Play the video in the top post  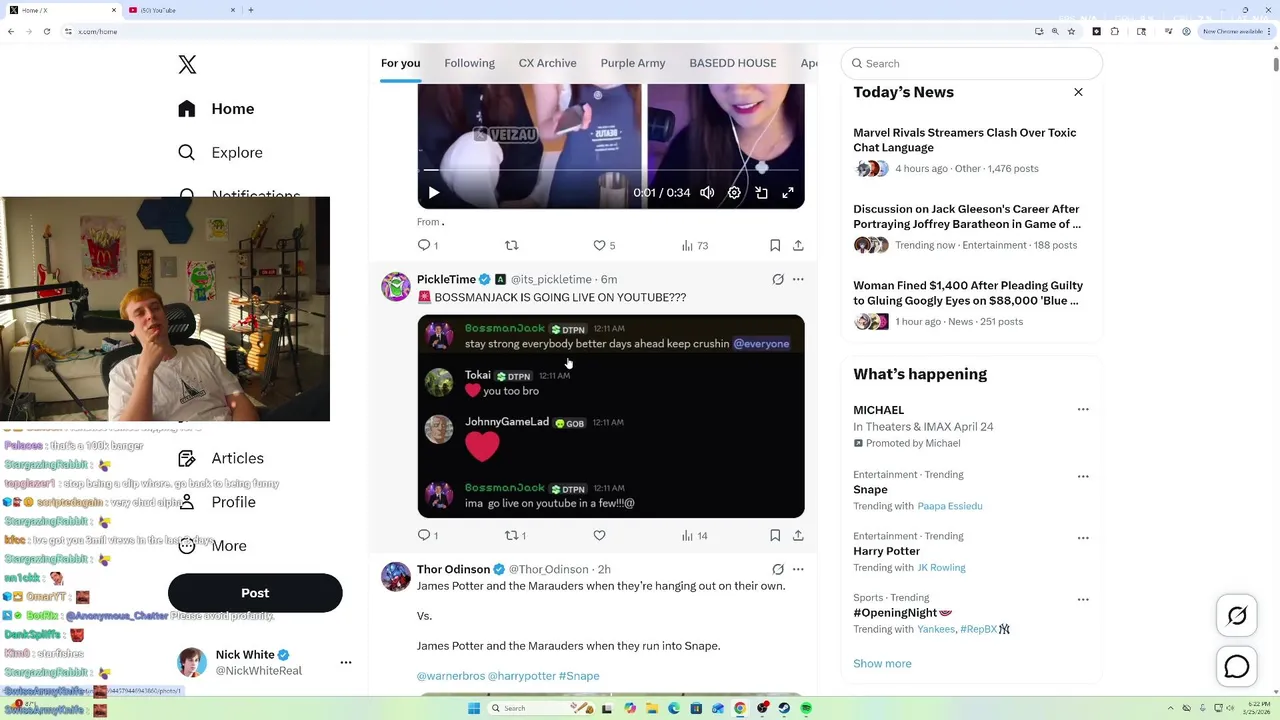click(434, 193)
